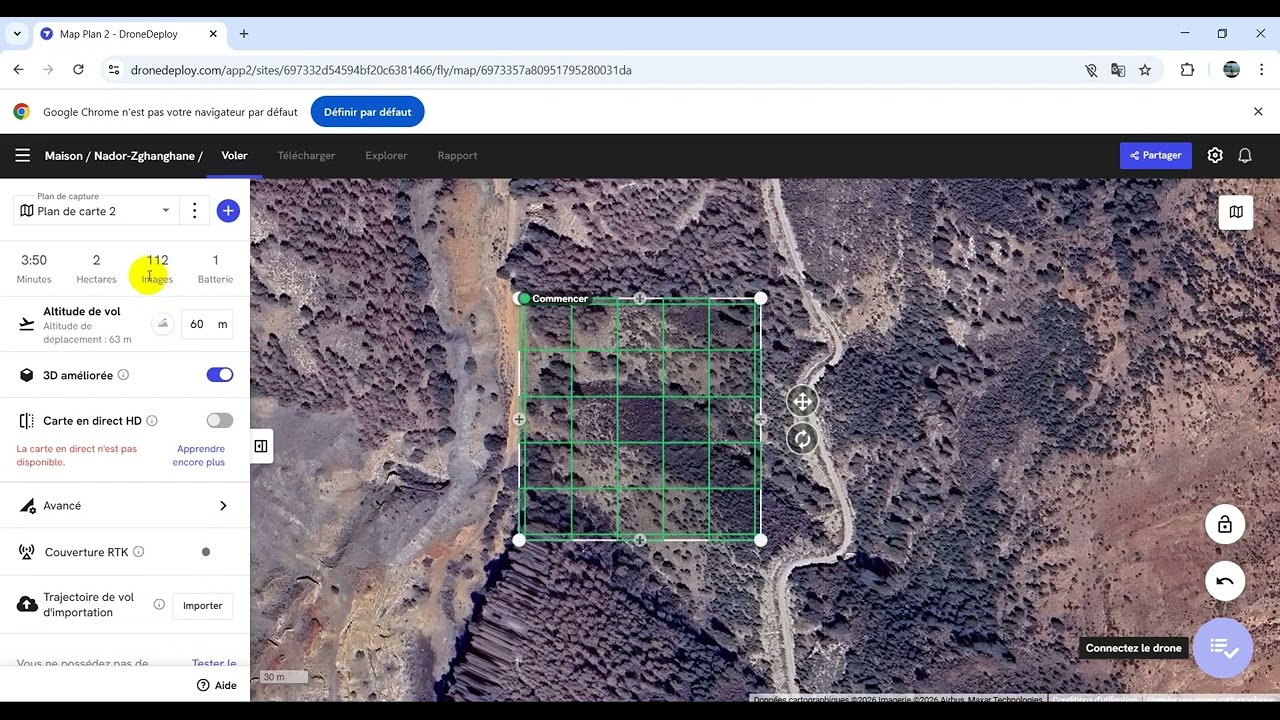The image size is (1280, 720).
Task: Show info for 3D améliorée
Action: pyautogui.click(x=123, y=375)
